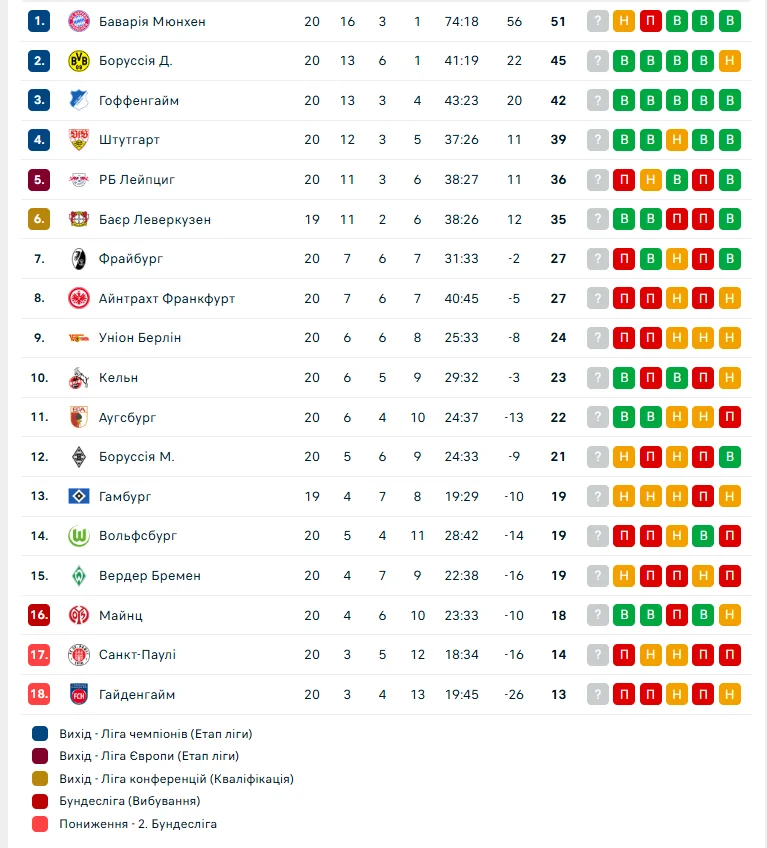Click the Borussia Dortmund logo
The image size is (767, 848).
click(x=79, y=61)
